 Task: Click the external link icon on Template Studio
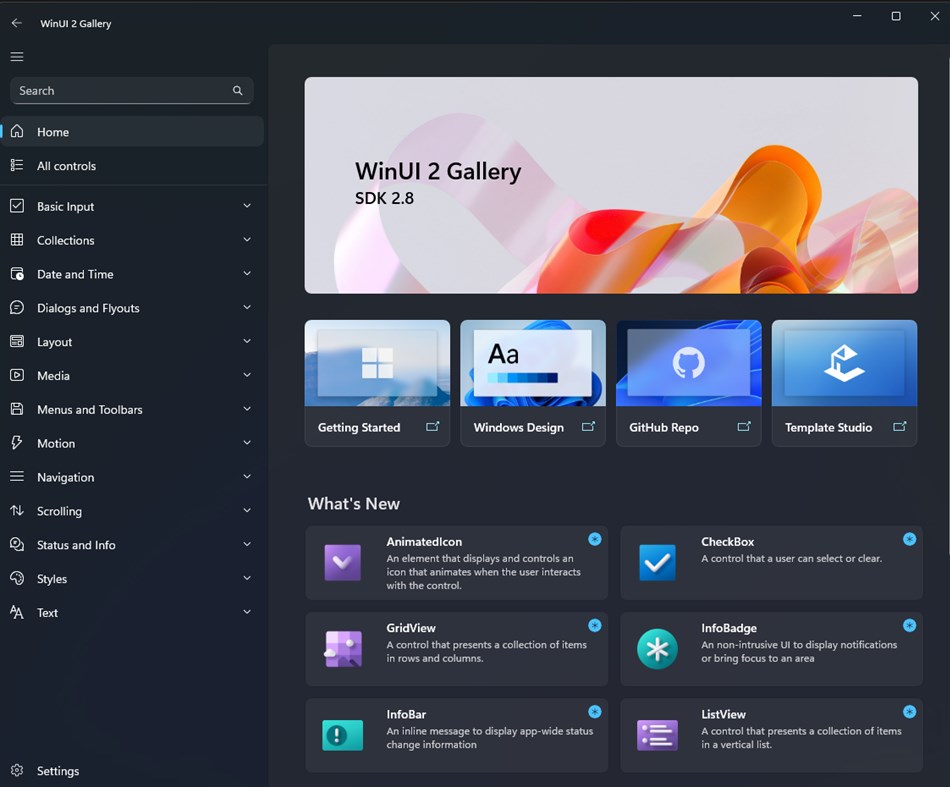(900, 427)
